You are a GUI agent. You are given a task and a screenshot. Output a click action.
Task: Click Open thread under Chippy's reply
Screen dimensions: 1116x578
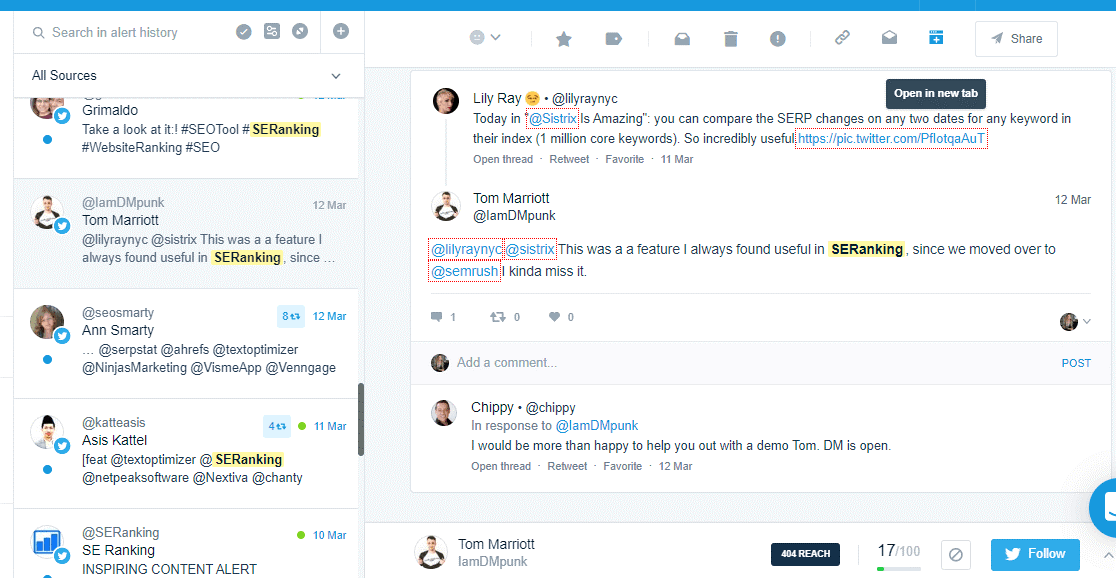tap(501, 466)
